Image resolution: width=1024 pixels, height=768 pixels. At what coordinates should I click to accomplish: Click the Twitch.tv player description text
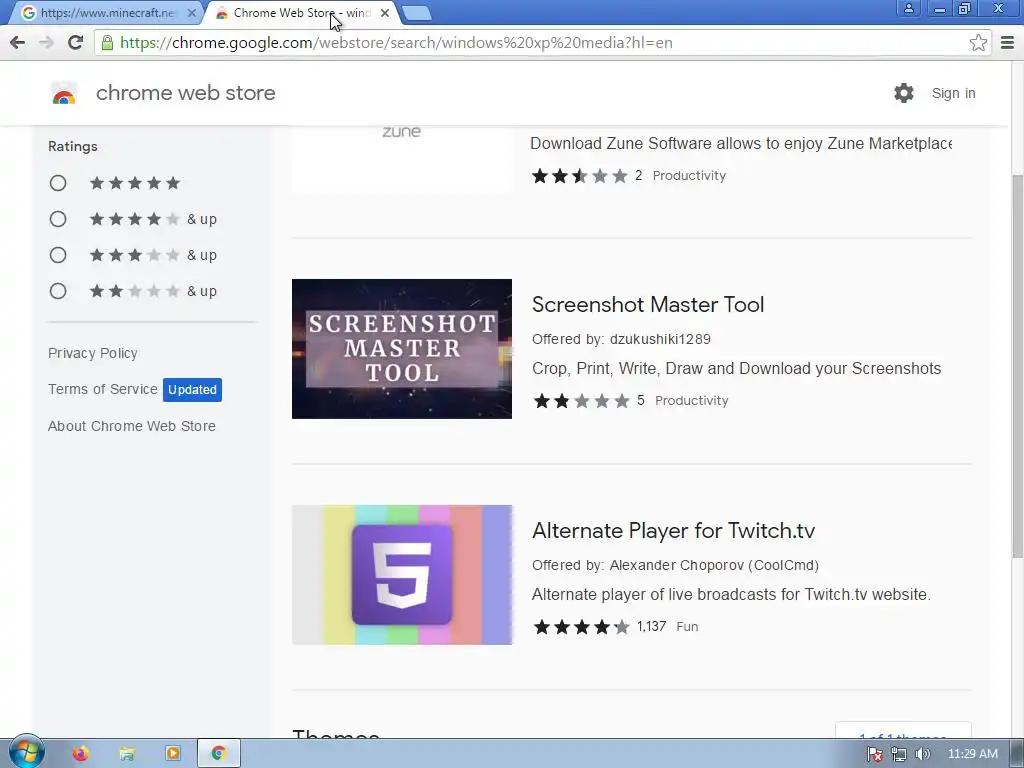click(x=731, y=594)
